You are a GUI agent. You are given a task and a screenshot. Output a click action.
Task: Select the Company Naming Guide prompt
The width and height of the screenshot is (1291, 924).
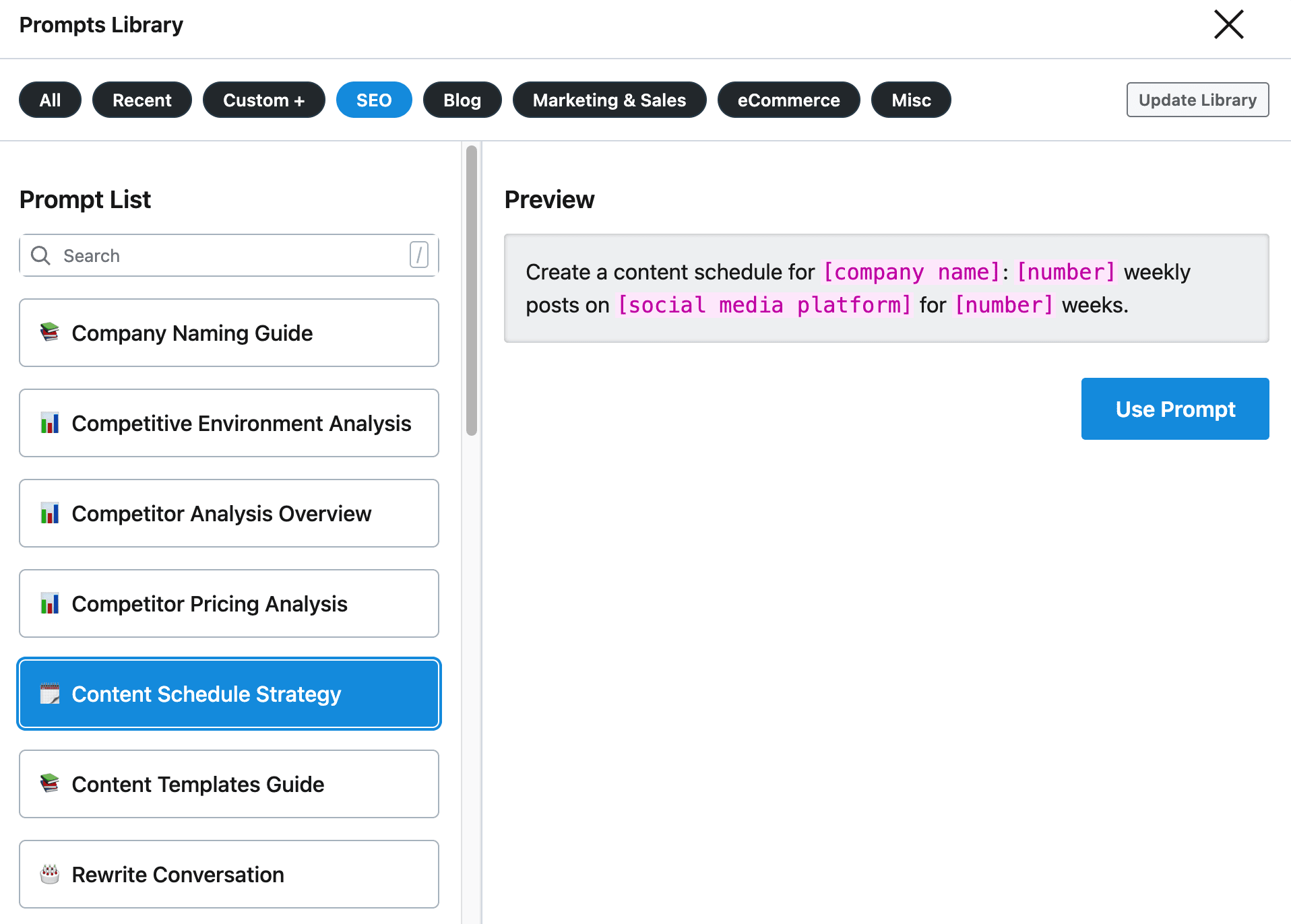pos(229,333)
